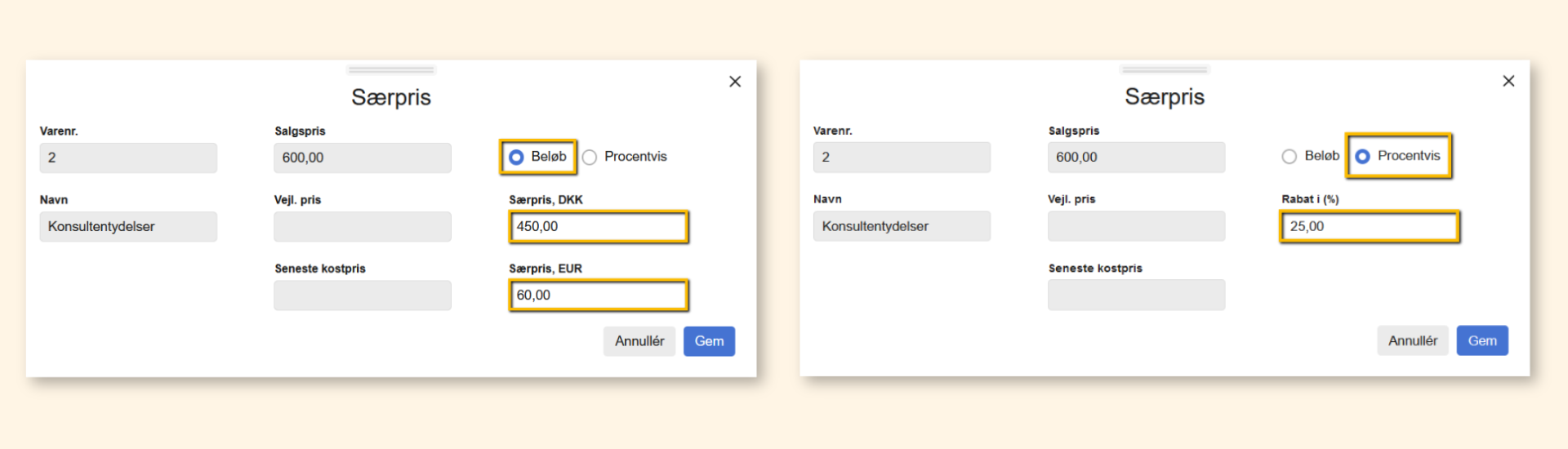Close the Særpris dialog showing Rabat i (%)
The height and width of the screenshot is (449, 1568).
[x=1508, y=81]
